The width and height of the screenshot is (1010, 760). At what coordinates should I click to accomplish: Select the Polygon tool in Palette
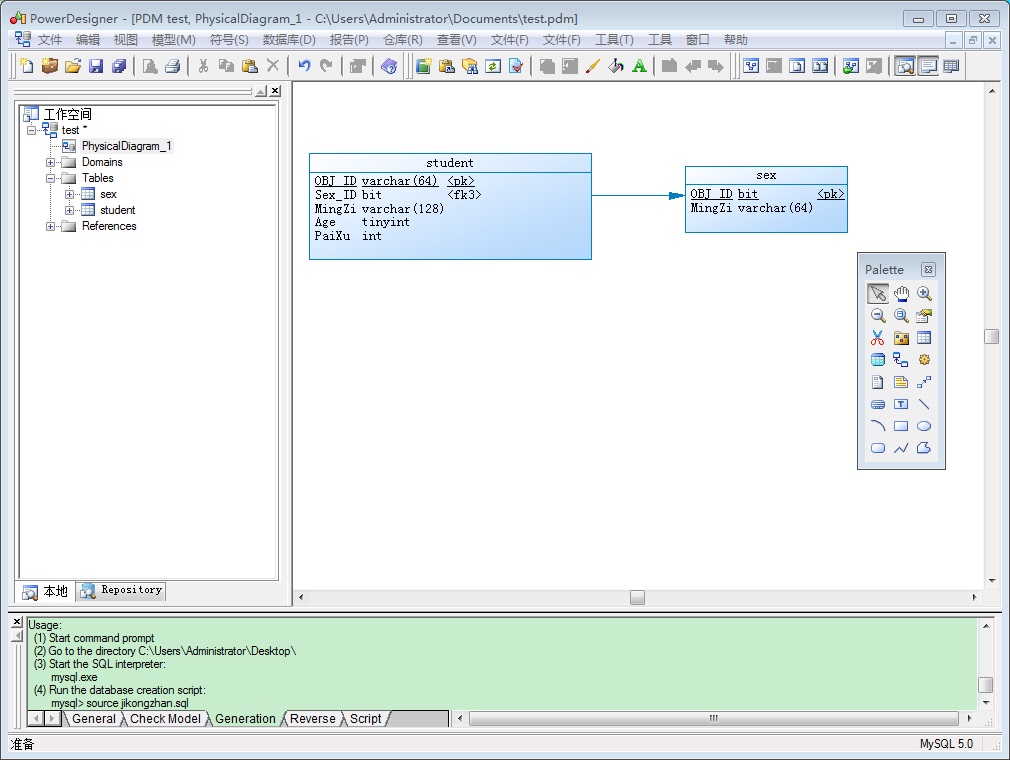(924, 448)
